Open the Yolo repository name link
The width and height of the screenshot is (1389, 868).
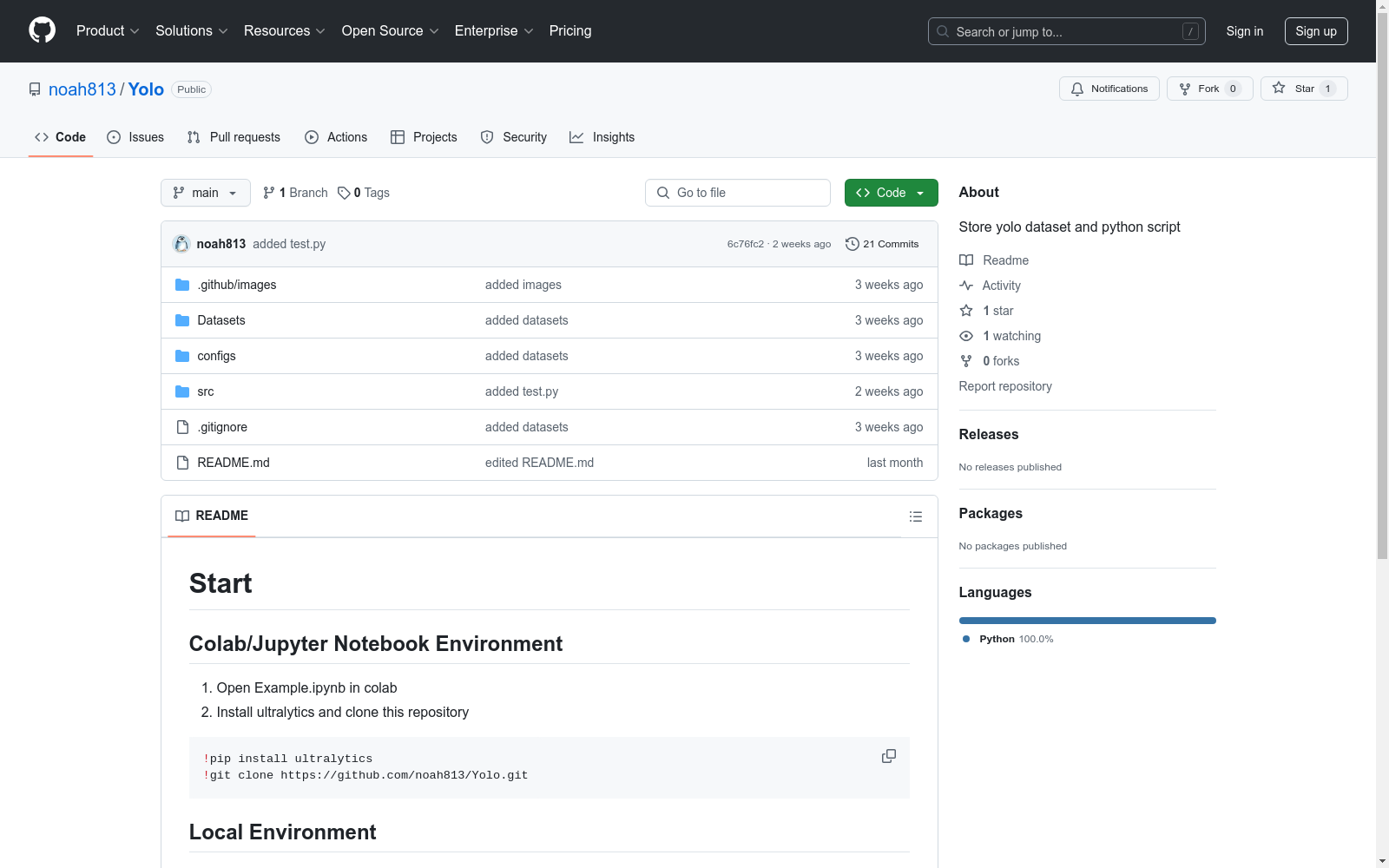coord(146,89)
